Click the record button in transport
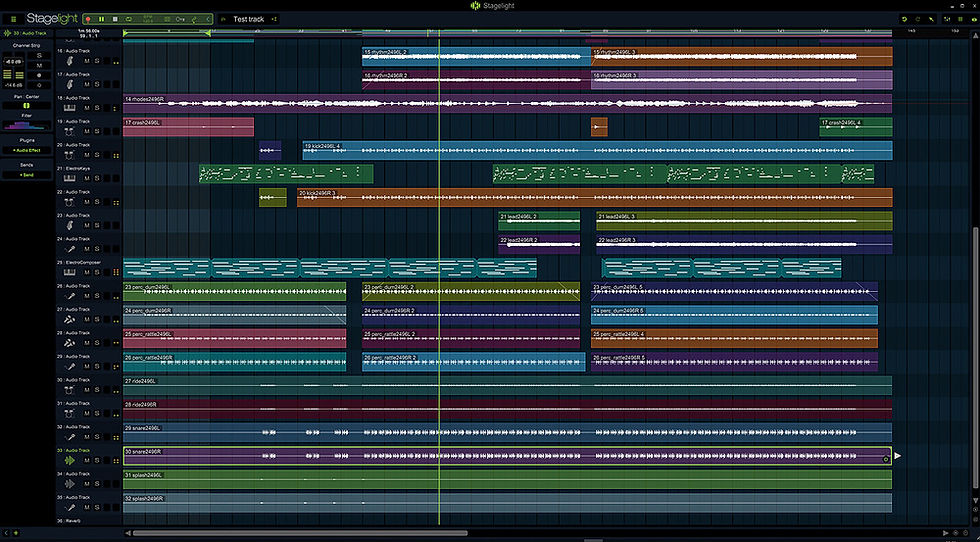The image size is (980, 542). (x=89, y=19)
